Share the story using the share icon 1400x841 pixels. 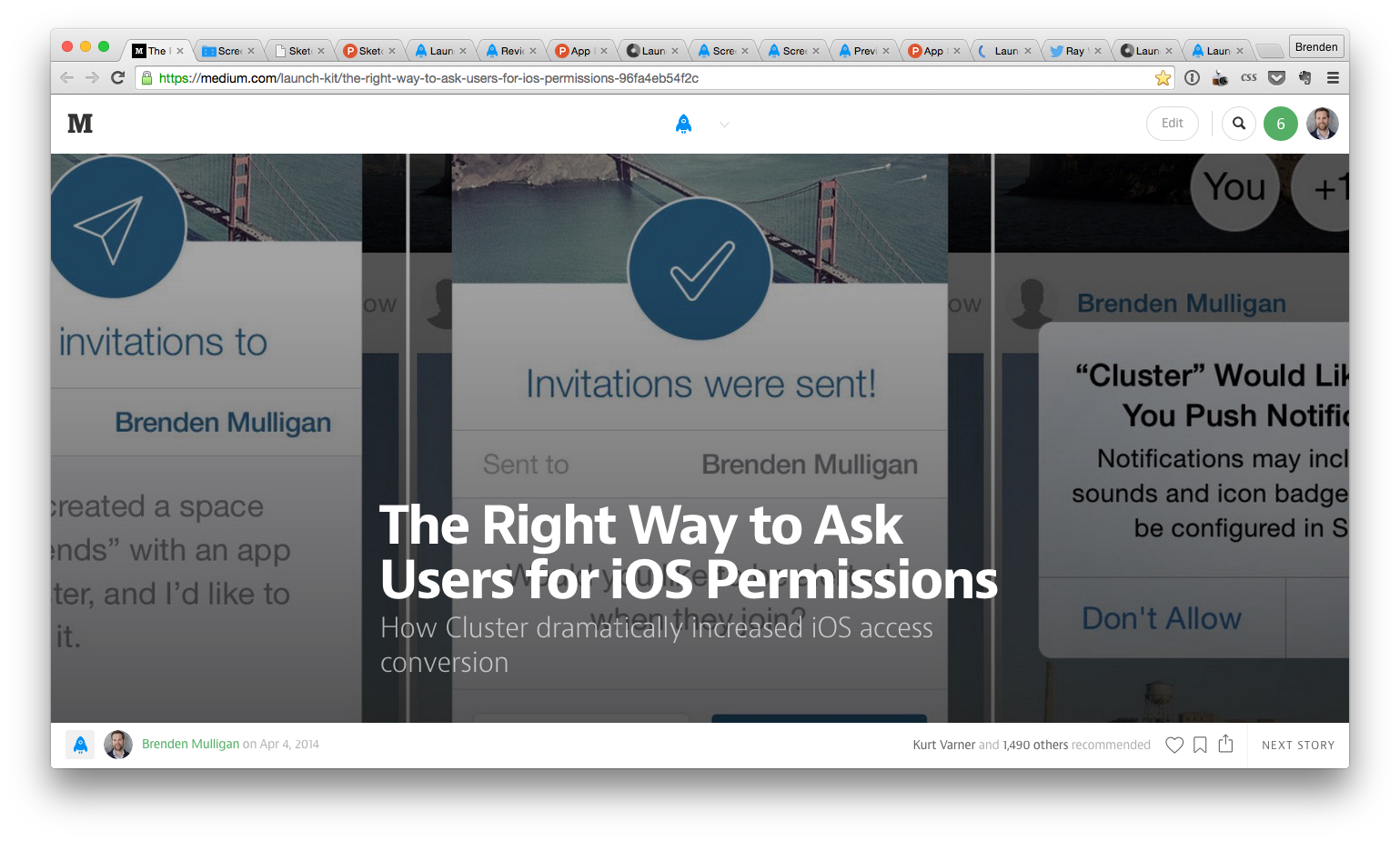pos(1225,744)
